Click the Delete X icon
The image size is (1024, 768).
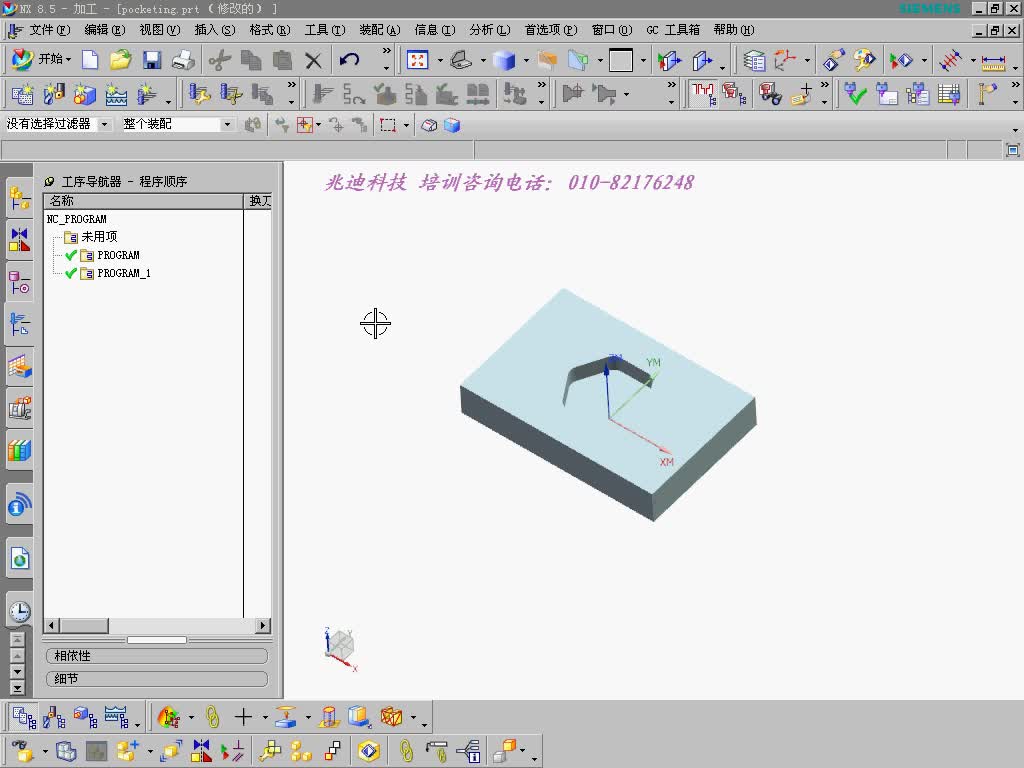click(313, 60)
